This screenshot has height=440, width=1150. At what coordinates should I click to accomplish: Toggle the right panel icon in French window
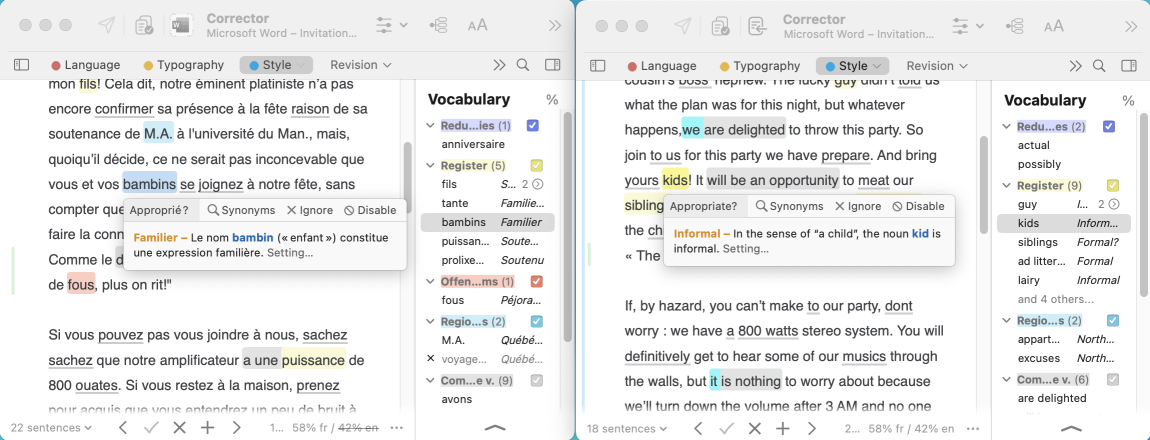pos(552,65)
